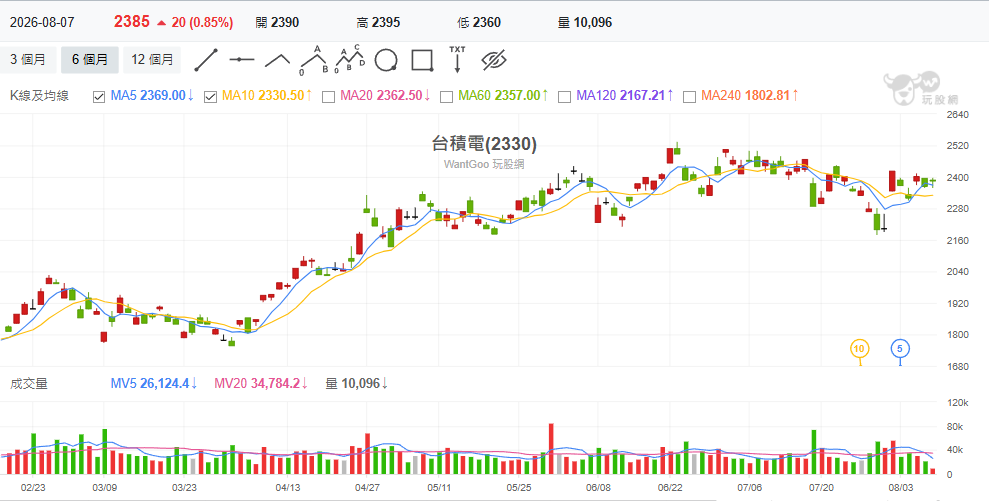Click the MA20 2362.50 label

385,96
